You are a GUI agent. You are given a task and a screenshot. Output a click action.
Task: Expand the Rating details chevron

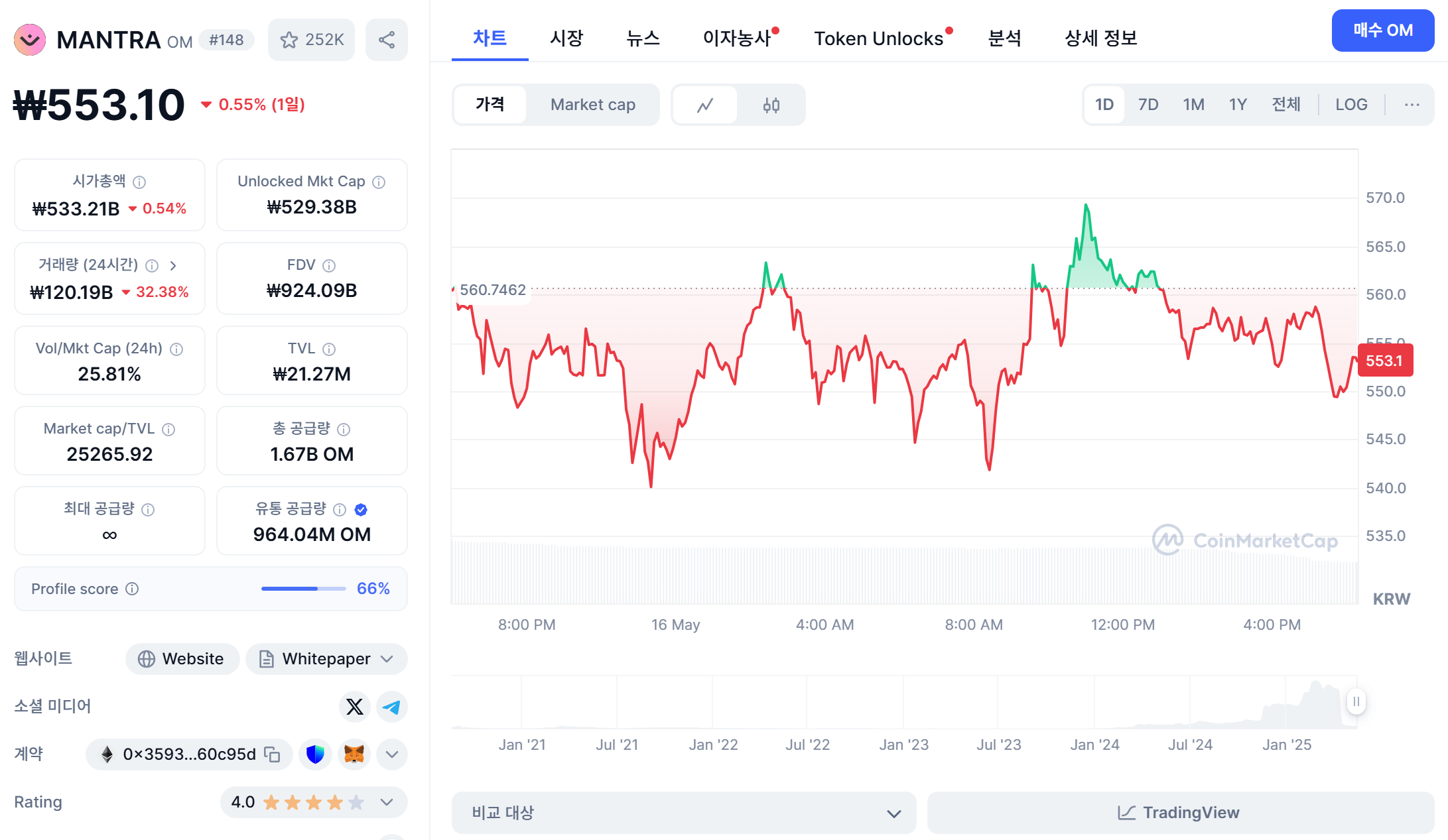tap(387, 802)
